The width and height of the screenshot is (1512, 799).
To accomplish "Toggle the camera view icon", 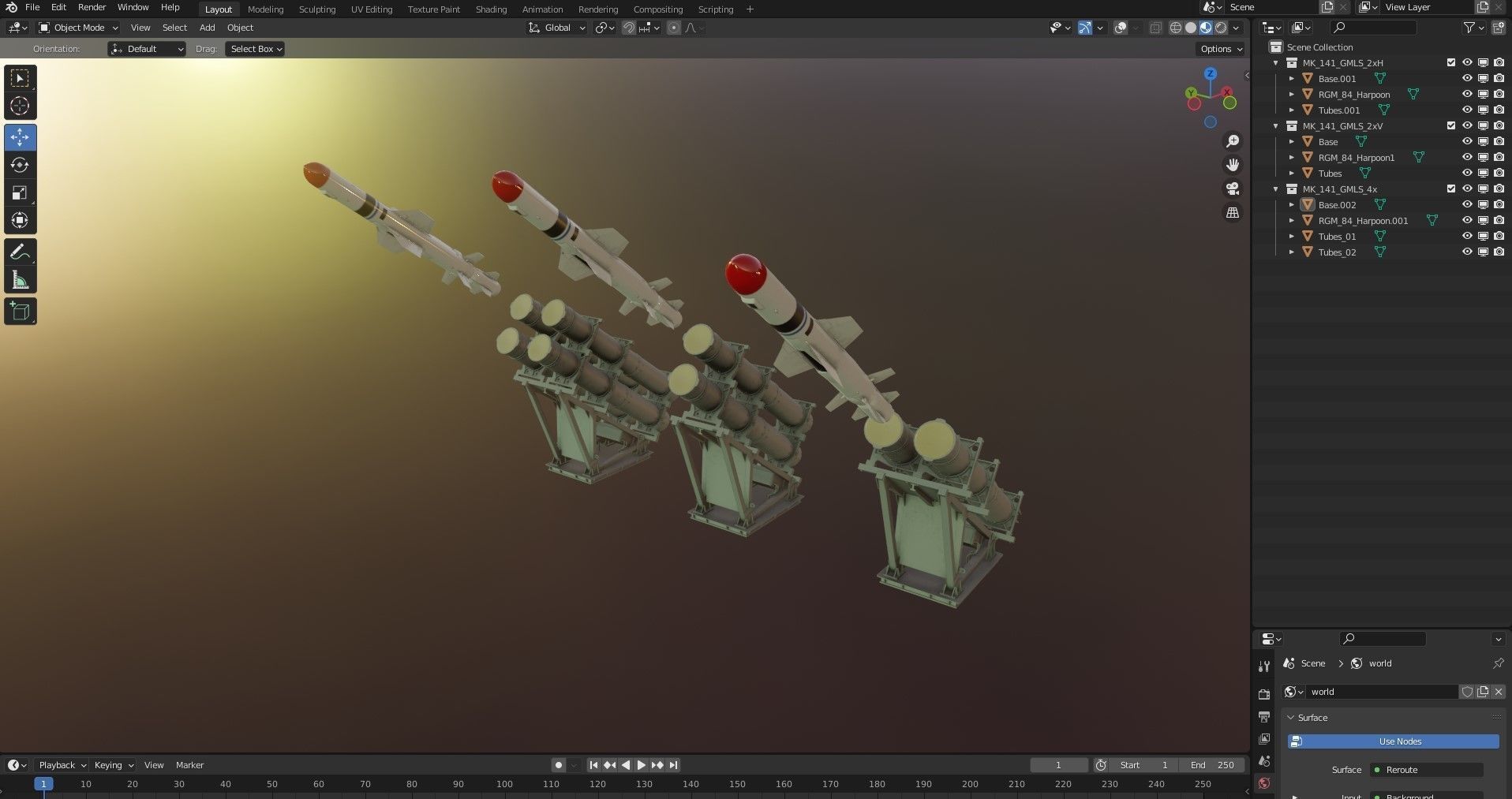I will [x=1233, y=189].
